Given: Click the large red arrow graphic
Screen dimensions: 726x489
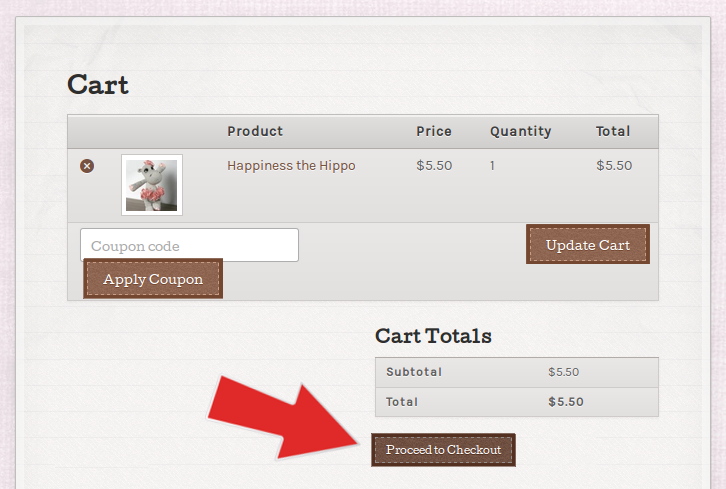Looking at the screenshot, I should tap(283, 418).
